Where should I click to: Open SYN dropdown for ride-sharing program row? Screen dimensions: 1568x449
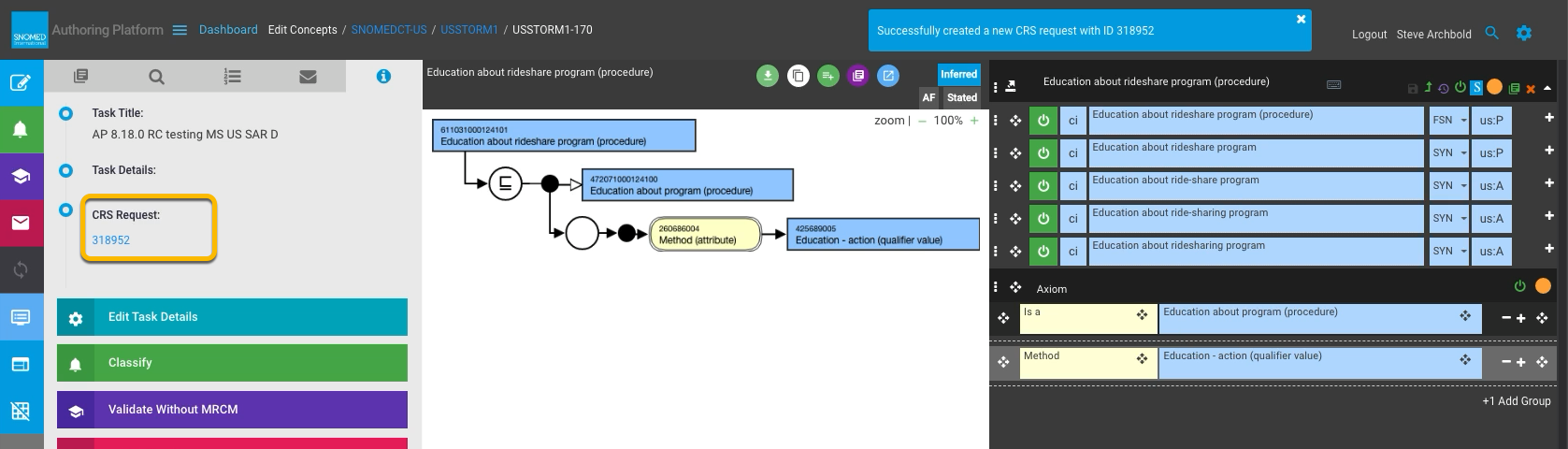coord(1449,218)
